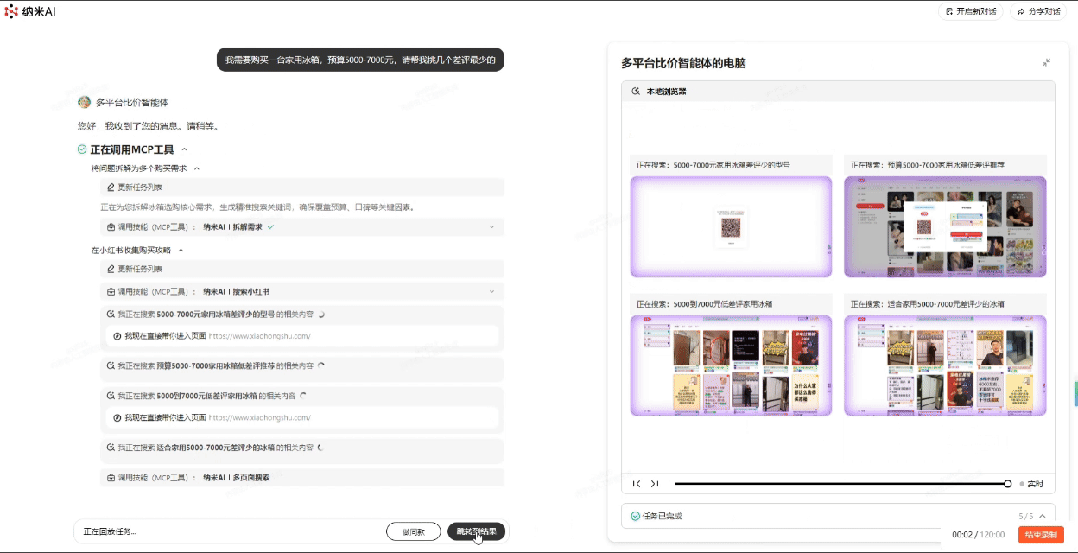Image resolution: width=1078 pixels, height=553 pixels.
Task: Expand the 拆解需求 skill row's dropdown arrow
Action: click(492, 227)
